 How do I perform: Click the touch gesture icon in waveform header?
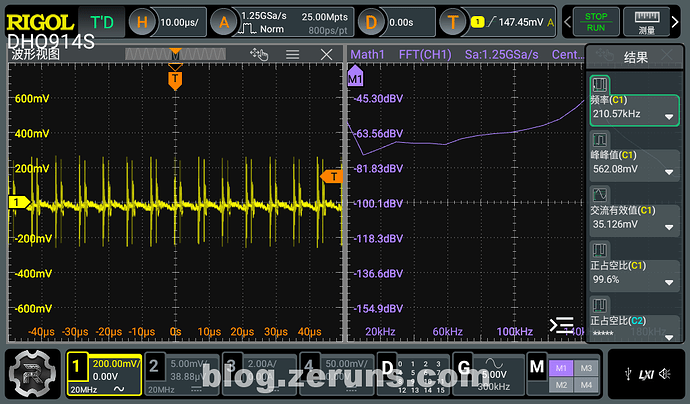point(260,55)
